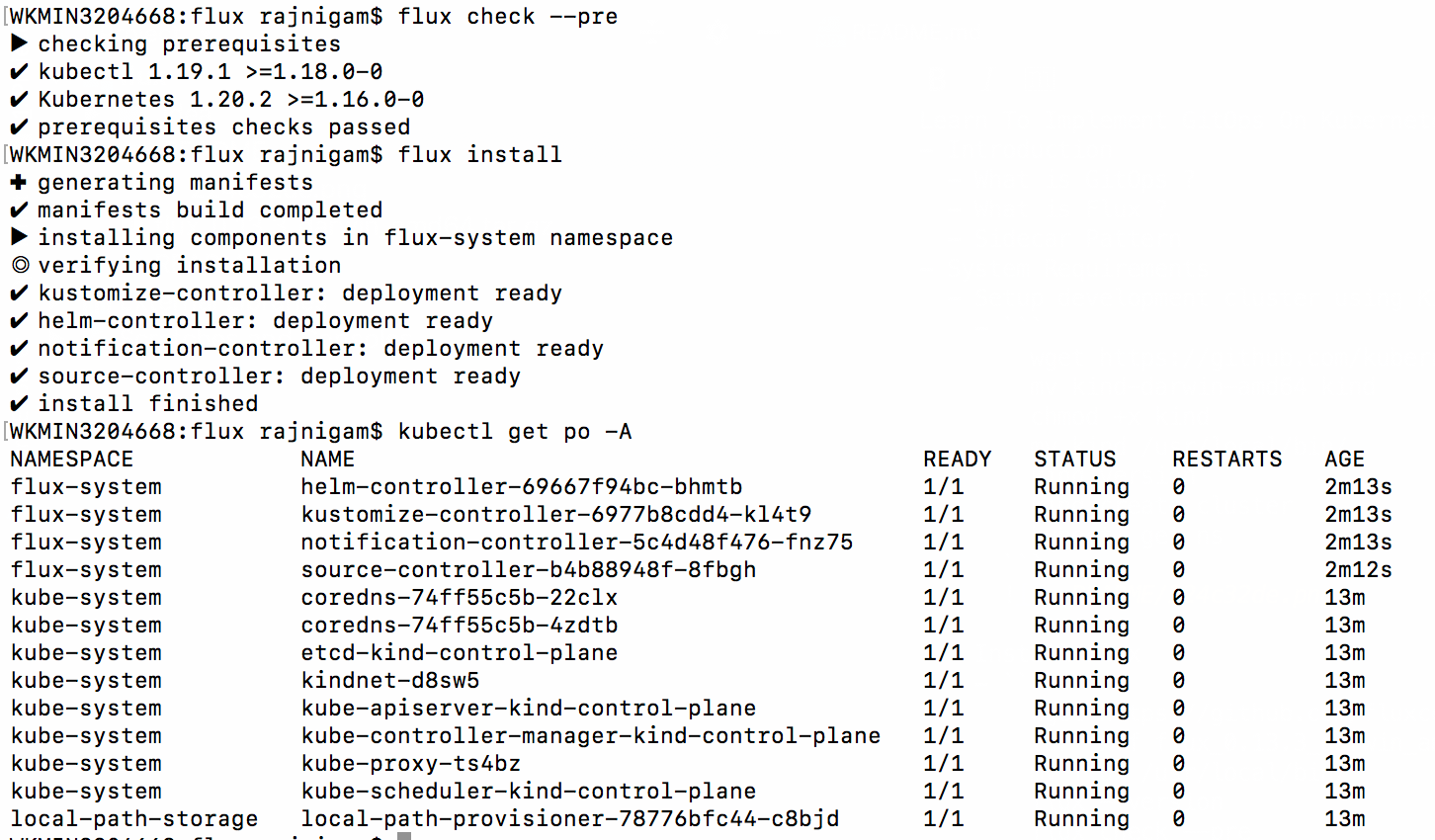Click Running status in the kindnet-d8sw5 row

[x=1082, y=681]
